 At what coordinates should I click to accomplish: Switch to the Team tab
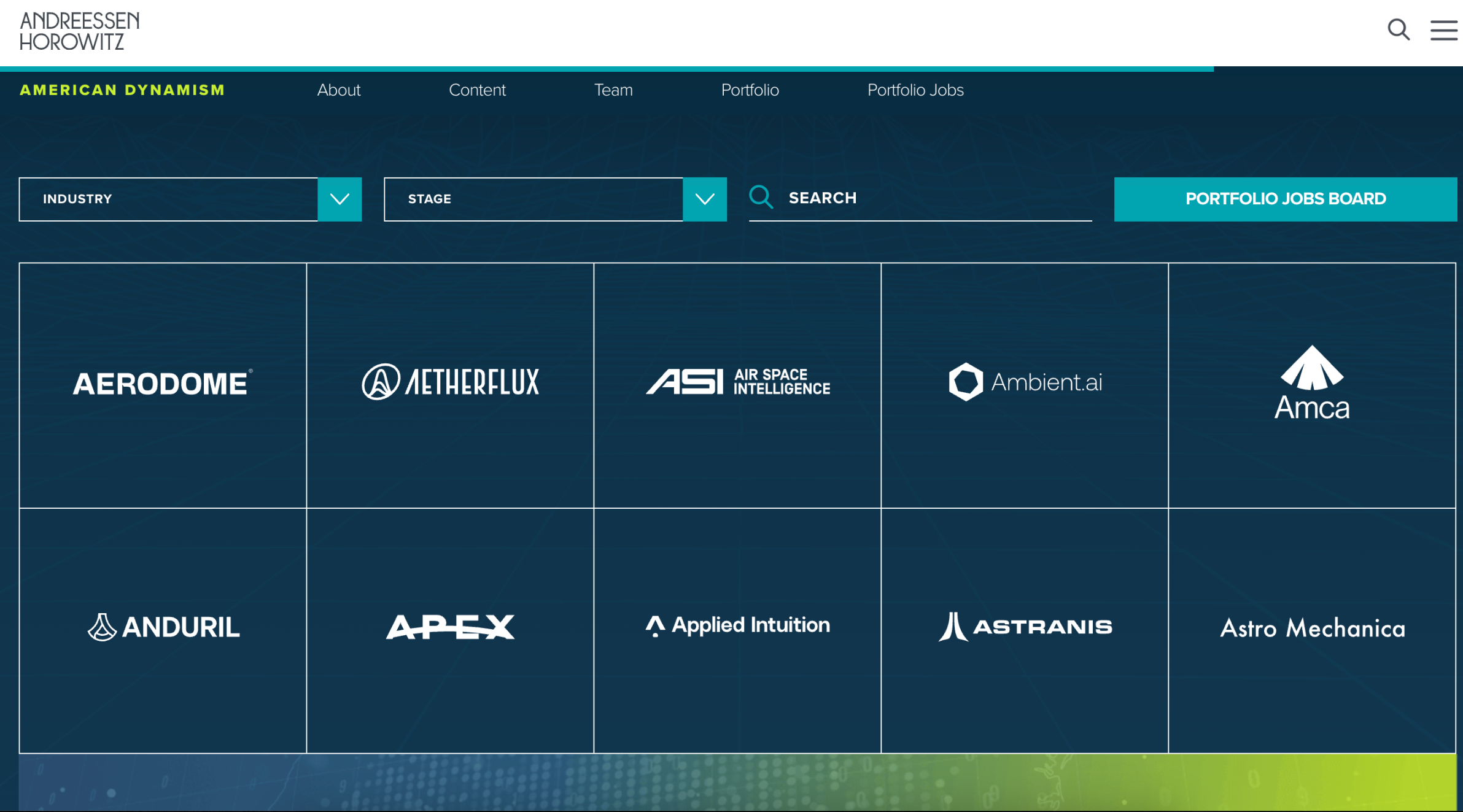click(x=613, y=90)
